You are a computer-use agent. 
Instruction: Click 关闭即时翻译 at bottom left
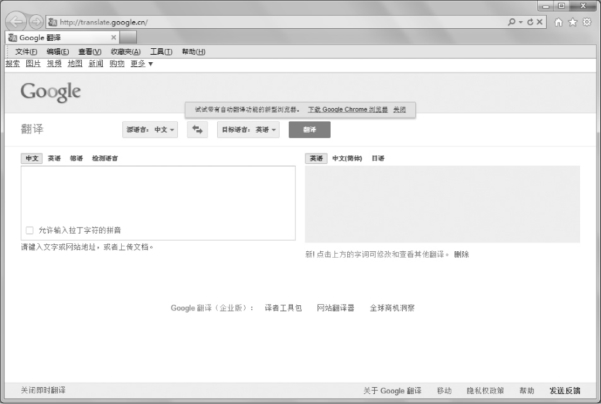(43, 390)
